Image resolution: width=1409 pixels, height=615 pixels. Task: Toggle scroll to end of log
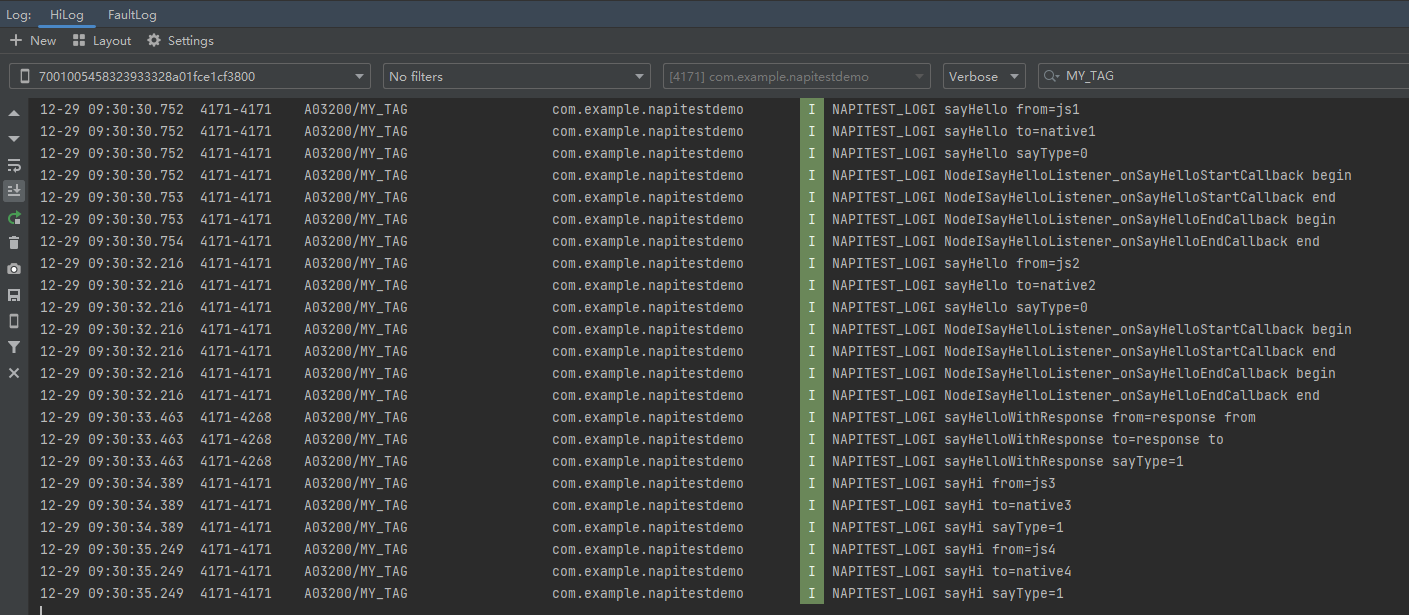pyautogui.click(x=14, y=191)
